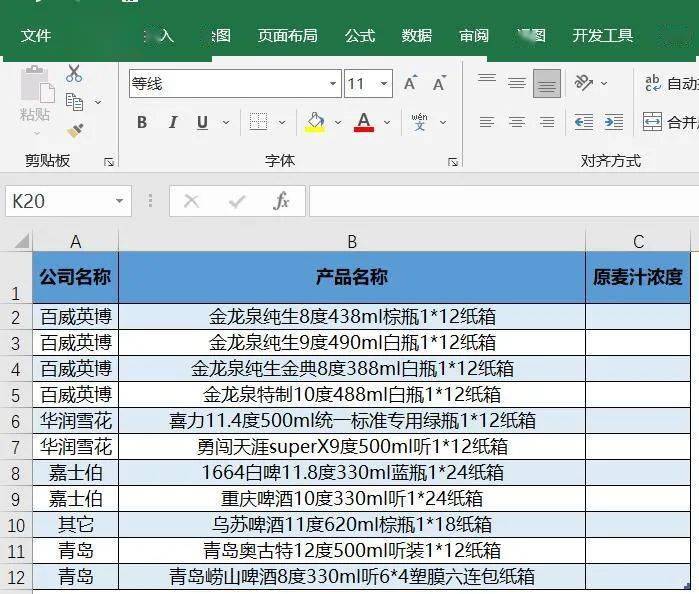Increase font size with larger A

[410, 83]
